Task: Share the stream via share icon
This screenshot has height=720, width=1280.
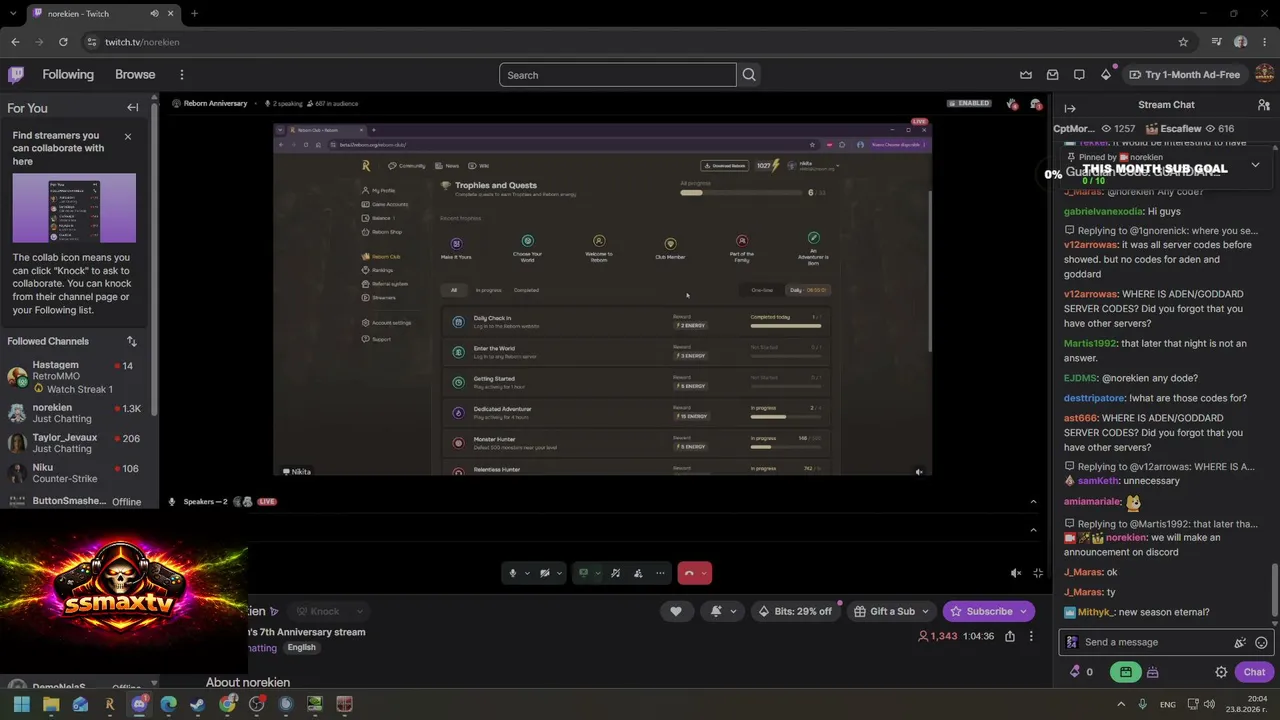Action: 1010,636
